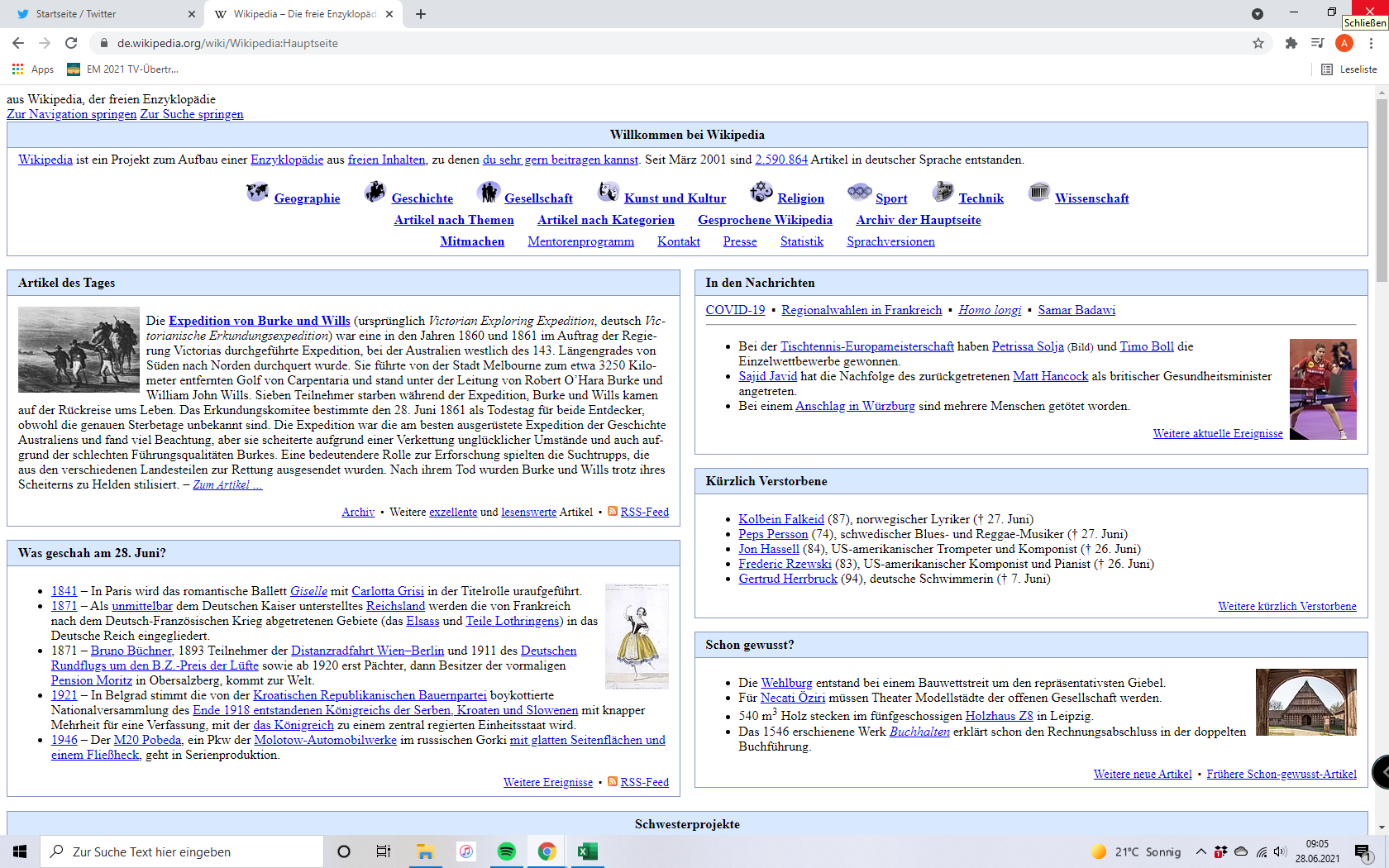Open Spotify from the taskbar

tap(507, 851)
